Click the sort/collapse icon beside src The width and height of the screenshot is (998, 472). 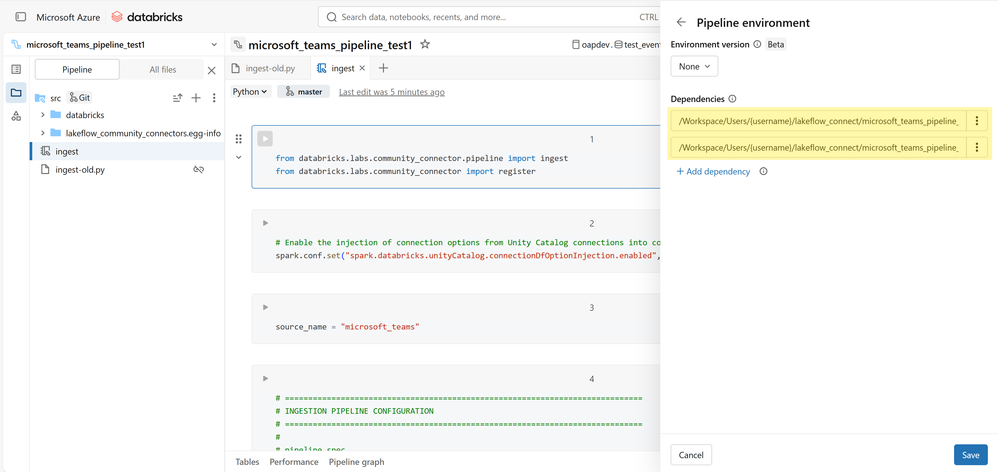[x=178, y=98]
